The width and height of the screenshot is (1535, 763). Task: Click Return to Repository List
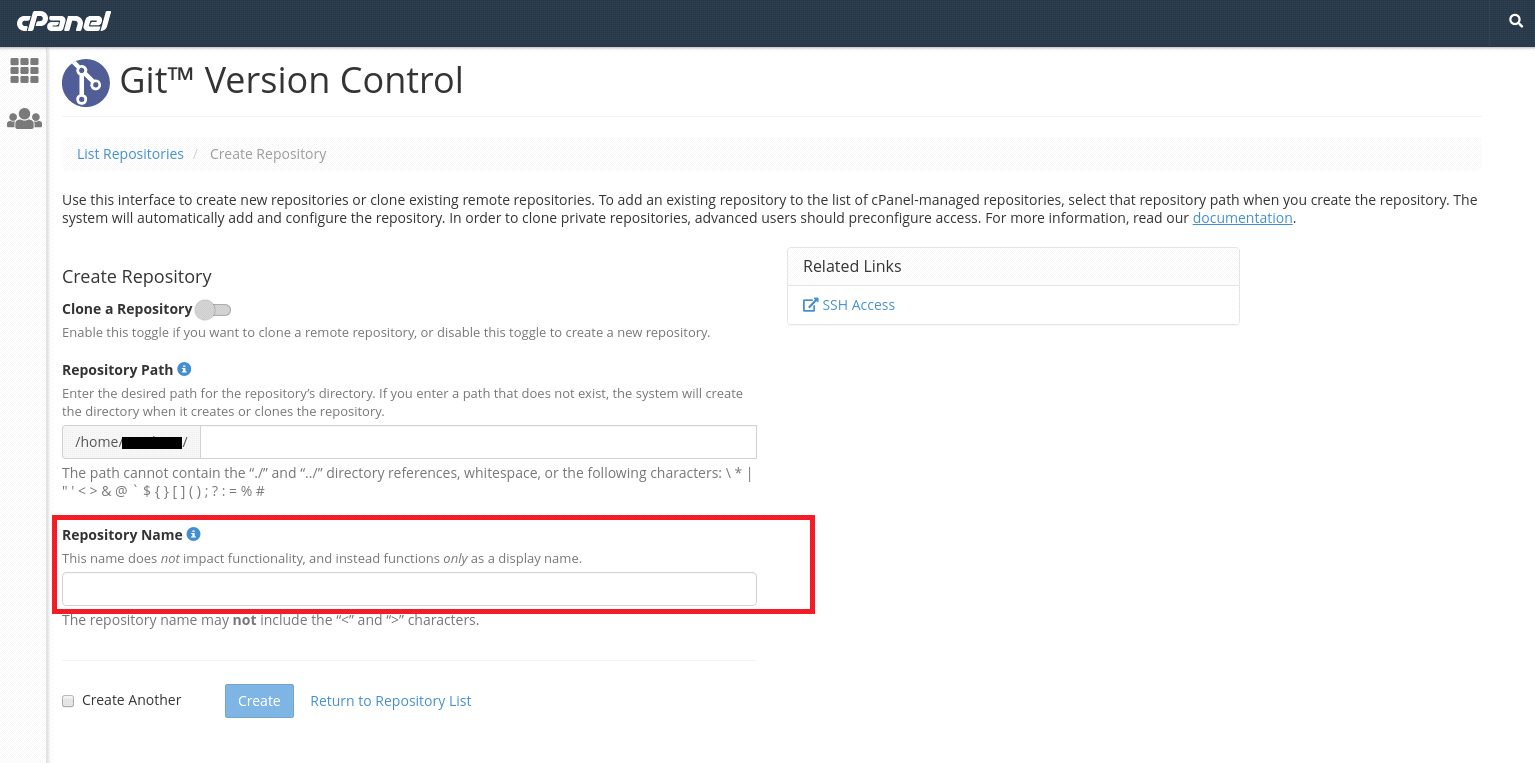coord(390,700)
